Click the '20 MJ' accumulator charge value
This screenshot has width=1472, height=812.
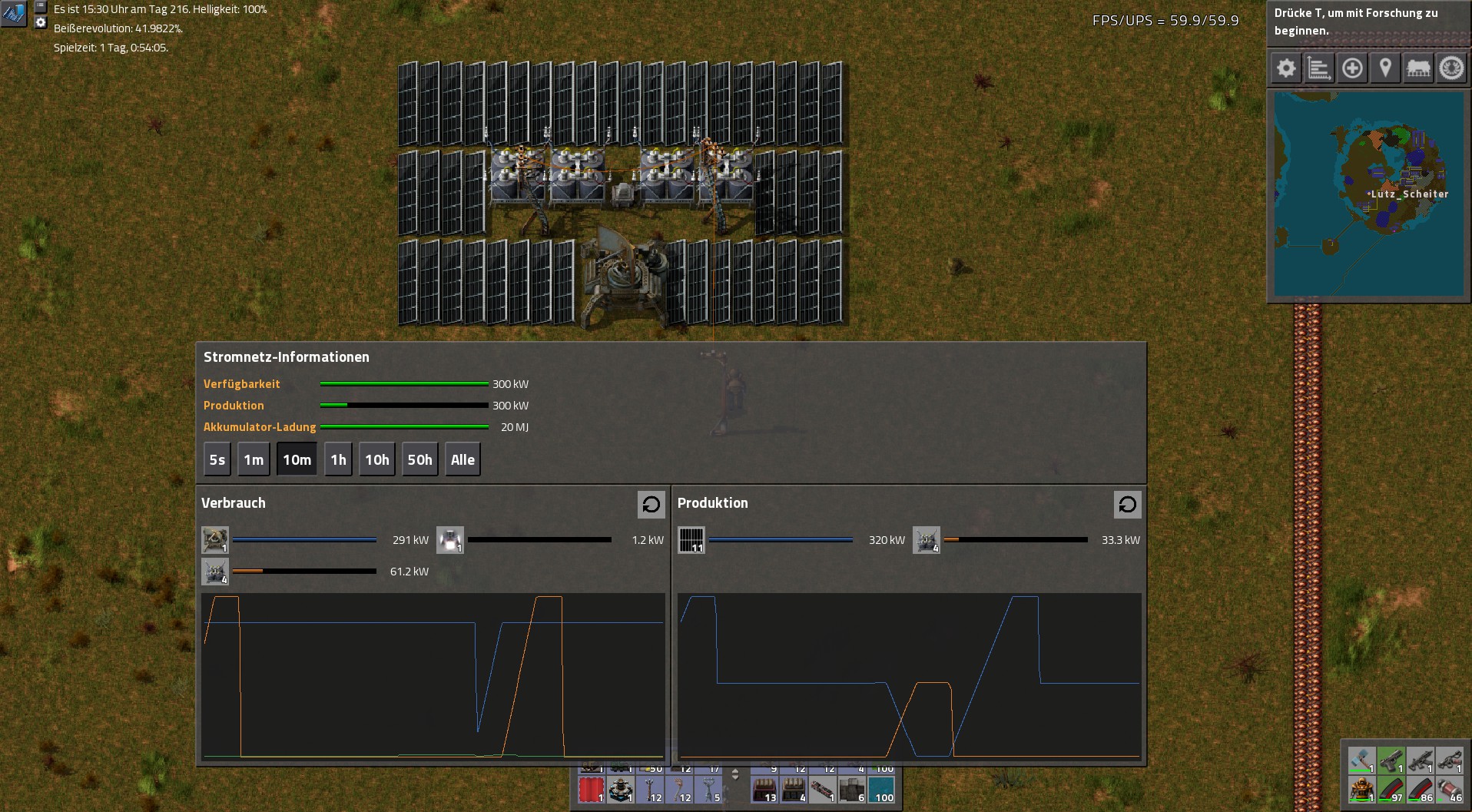[x=515, y=427]
